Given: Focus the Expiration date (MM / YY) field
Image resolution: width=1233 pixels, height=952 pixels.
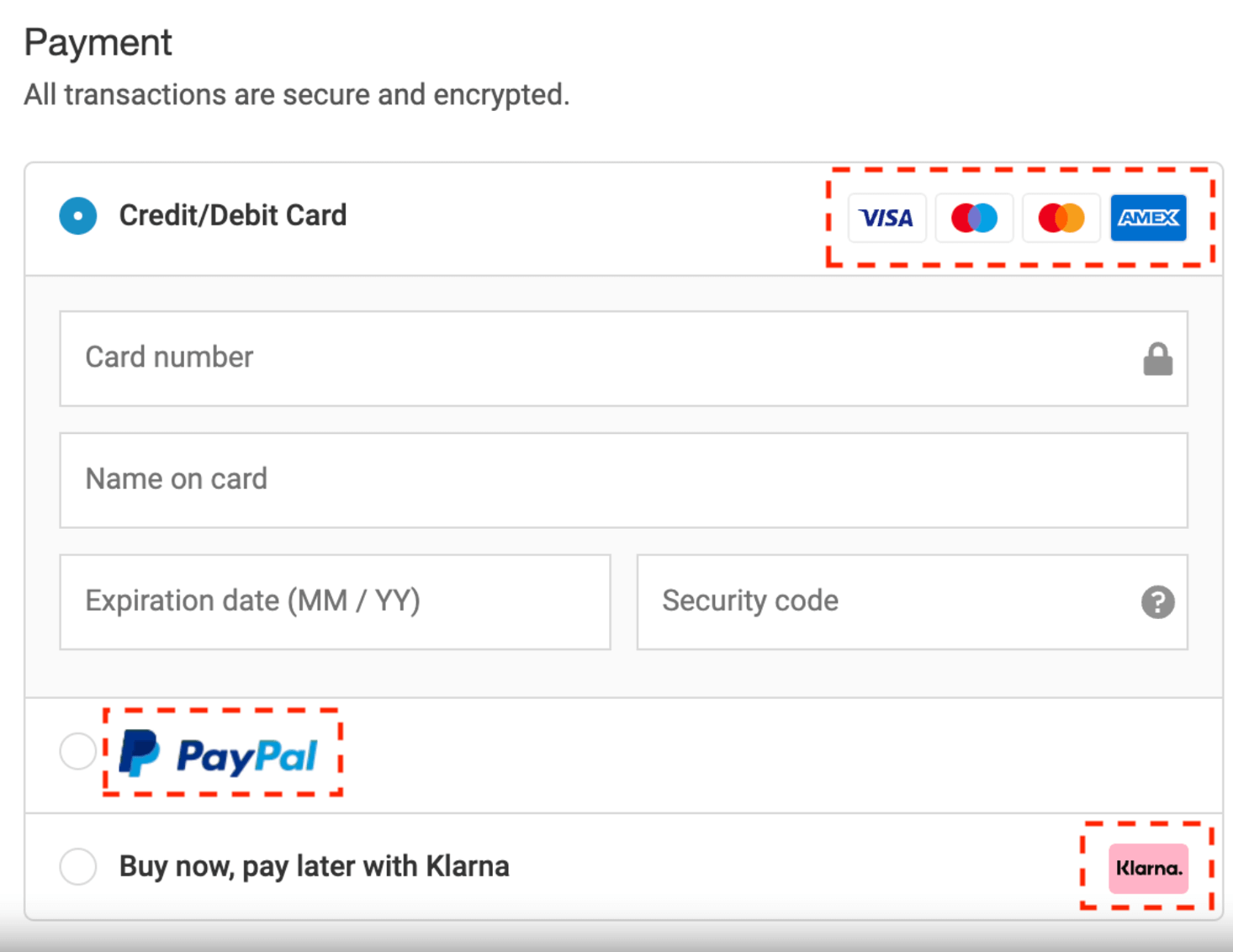Looking at the screenshot, I should tap(335, 602).
